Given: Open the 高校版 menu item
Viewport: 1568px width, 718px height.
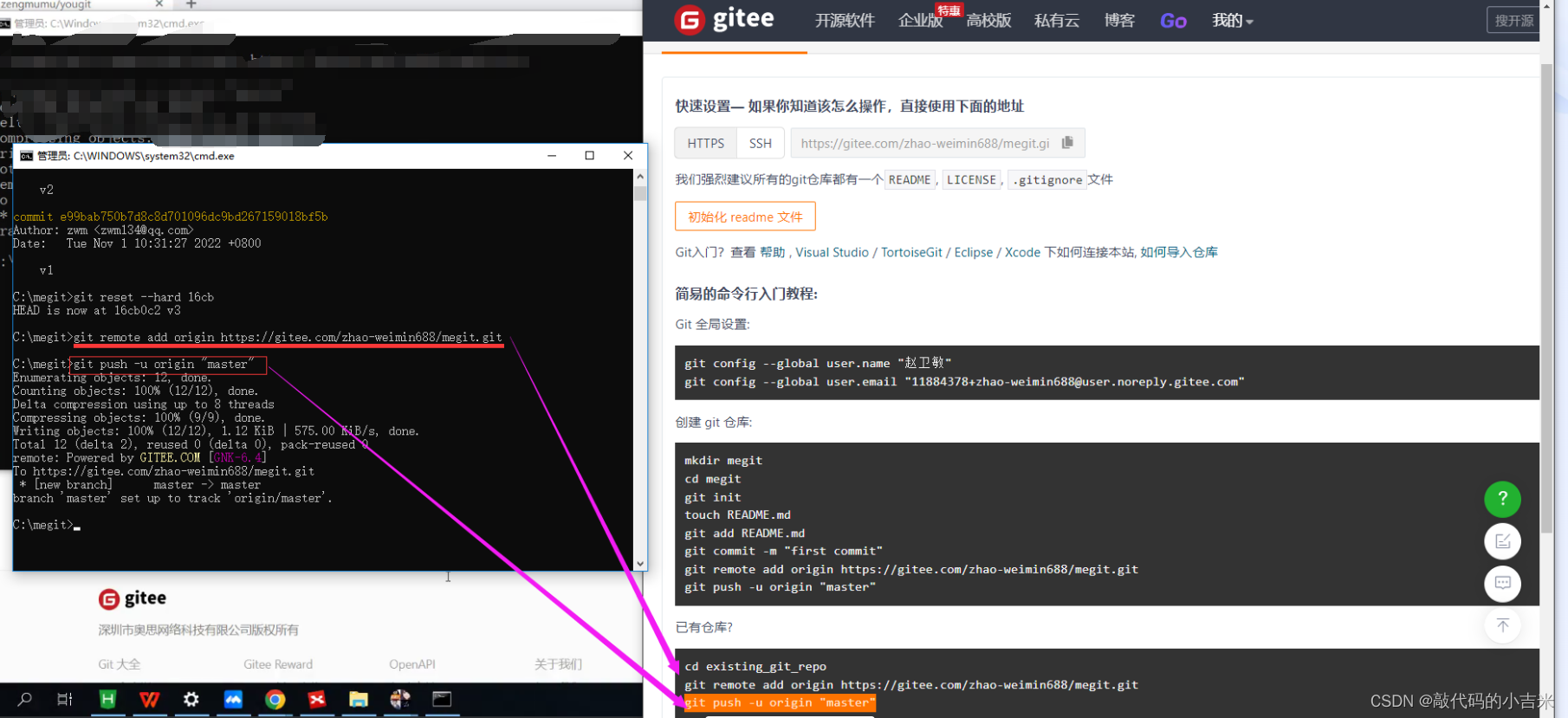Looking at the screenshot, I should [x=988, y=20].
